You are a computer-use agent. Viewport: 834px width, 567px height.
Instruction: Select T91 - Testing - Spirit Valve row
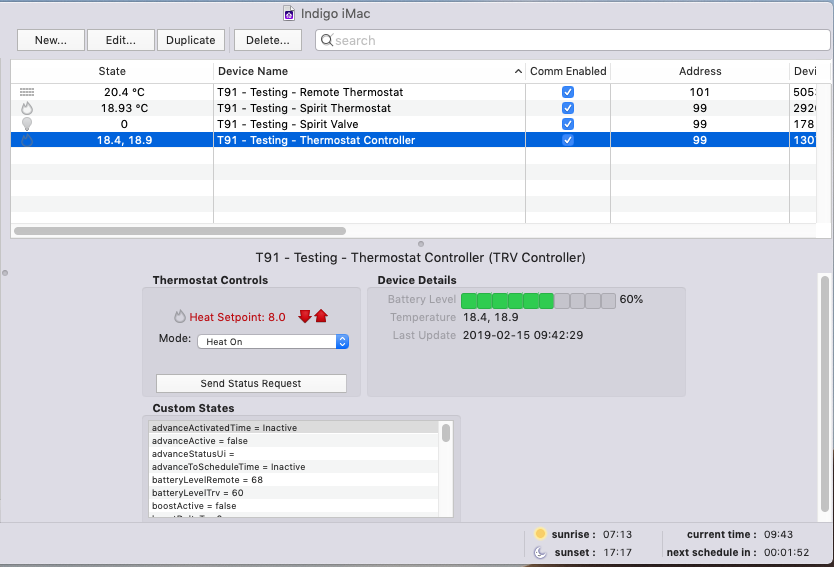point(413,124)
